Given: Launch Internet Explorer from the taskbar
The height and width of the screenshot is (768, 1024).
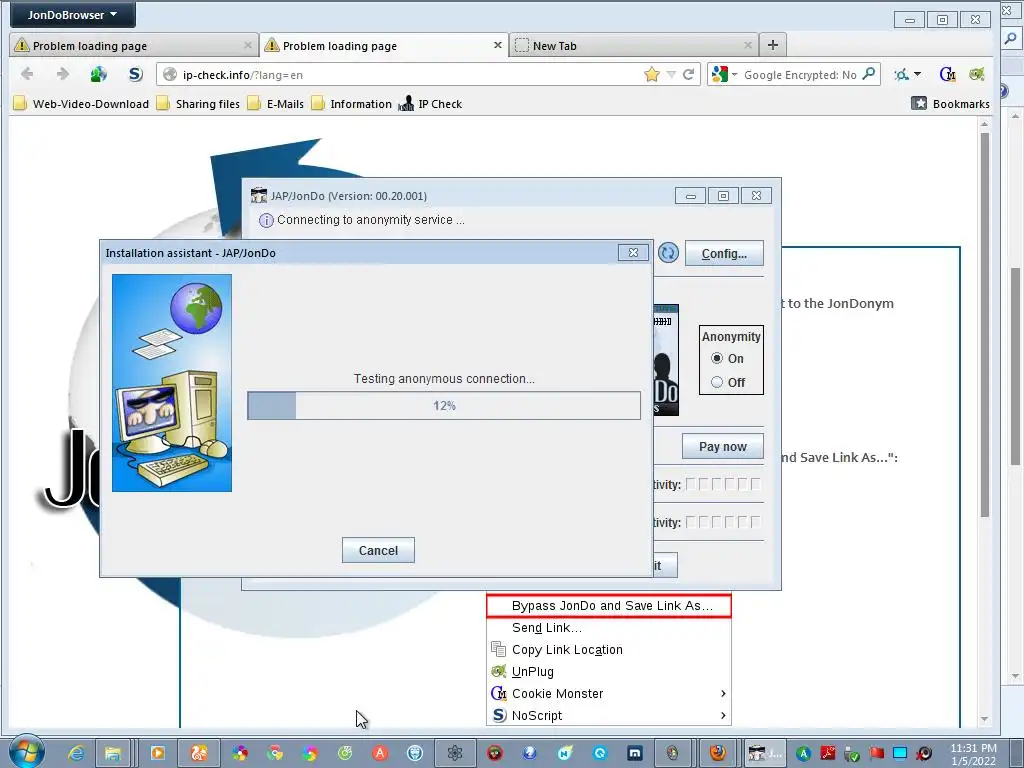Looking at the screenshot, I should coord(76,753).
